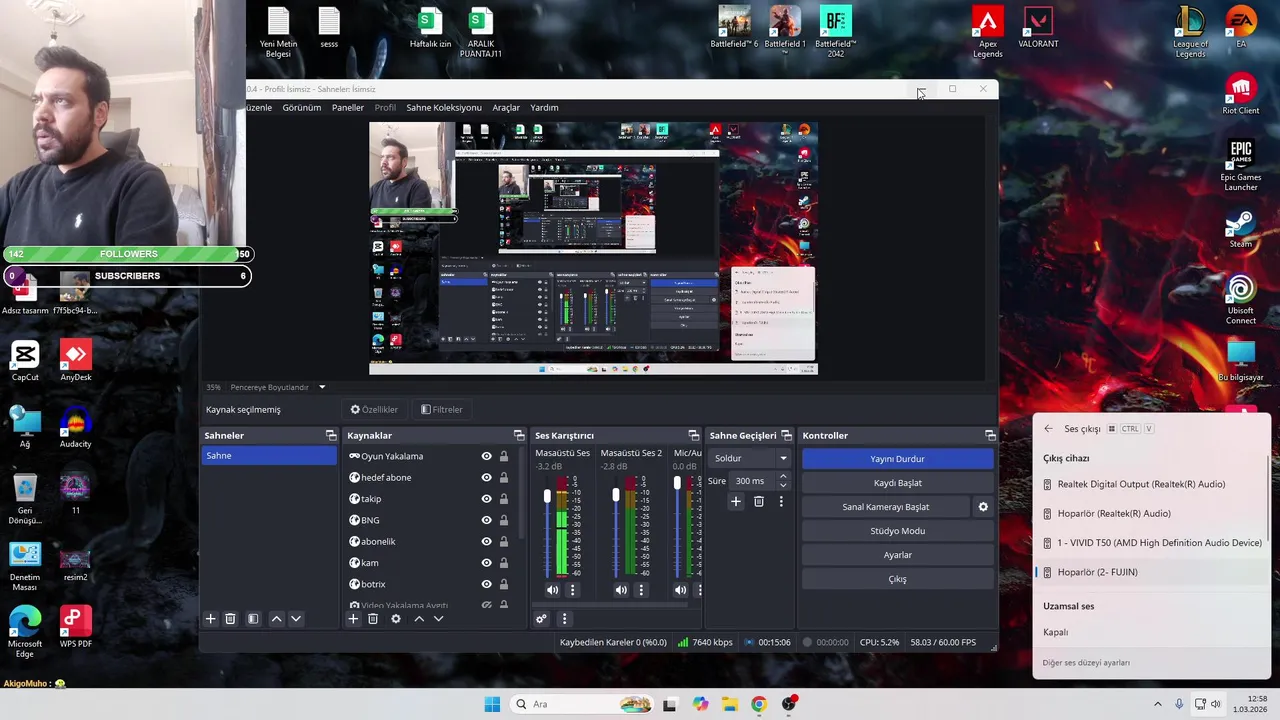This screenshot has height=720, width=1280.
Task: Open transition properties three-dots icon
Action: tap(781, 501)
